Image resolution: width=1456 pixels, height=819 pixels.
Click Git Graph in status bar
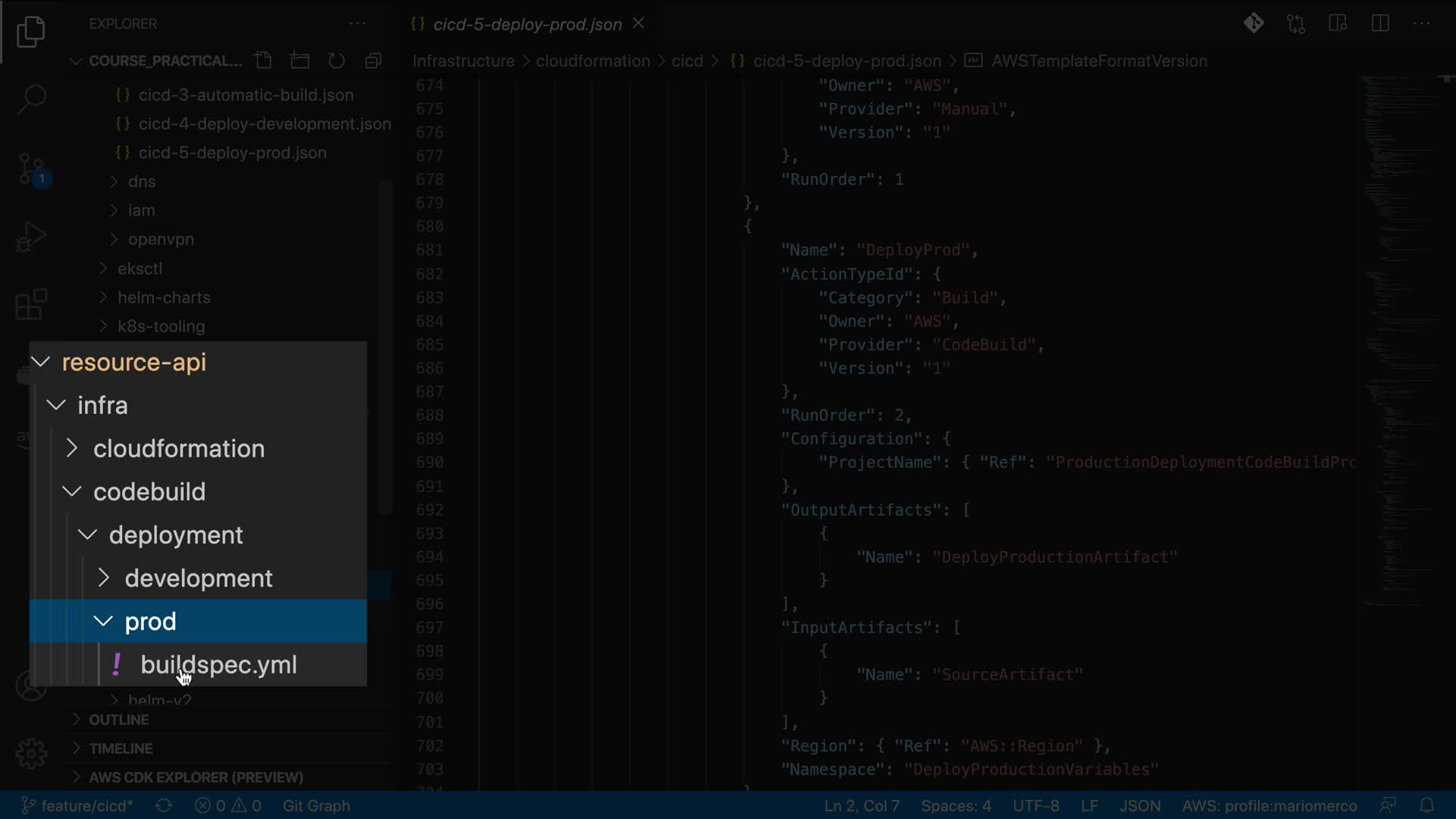pyautogui.click(x=316, y=805)
